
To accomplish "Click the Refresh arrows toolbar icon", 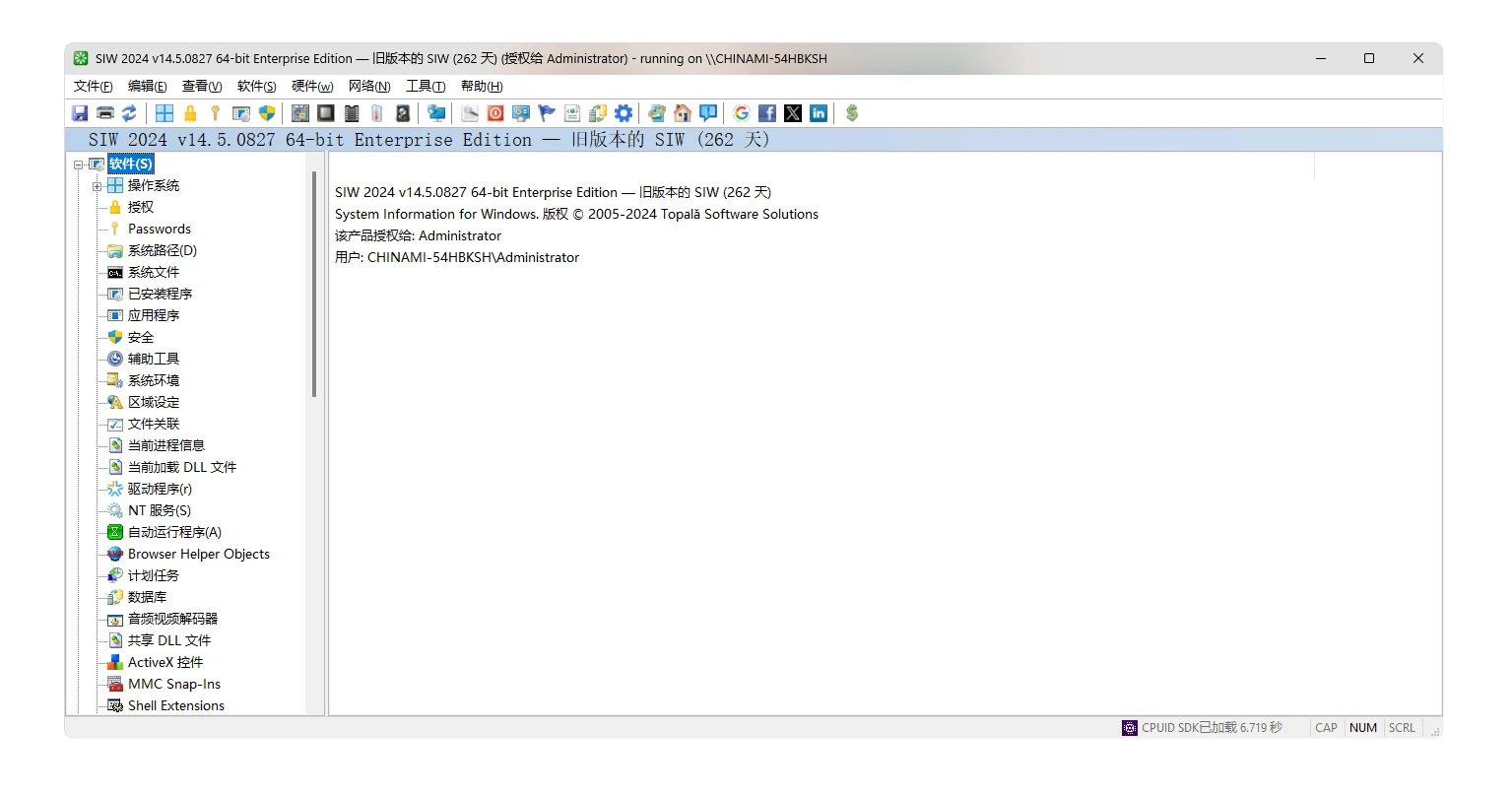I will click(x=129, y=113).
